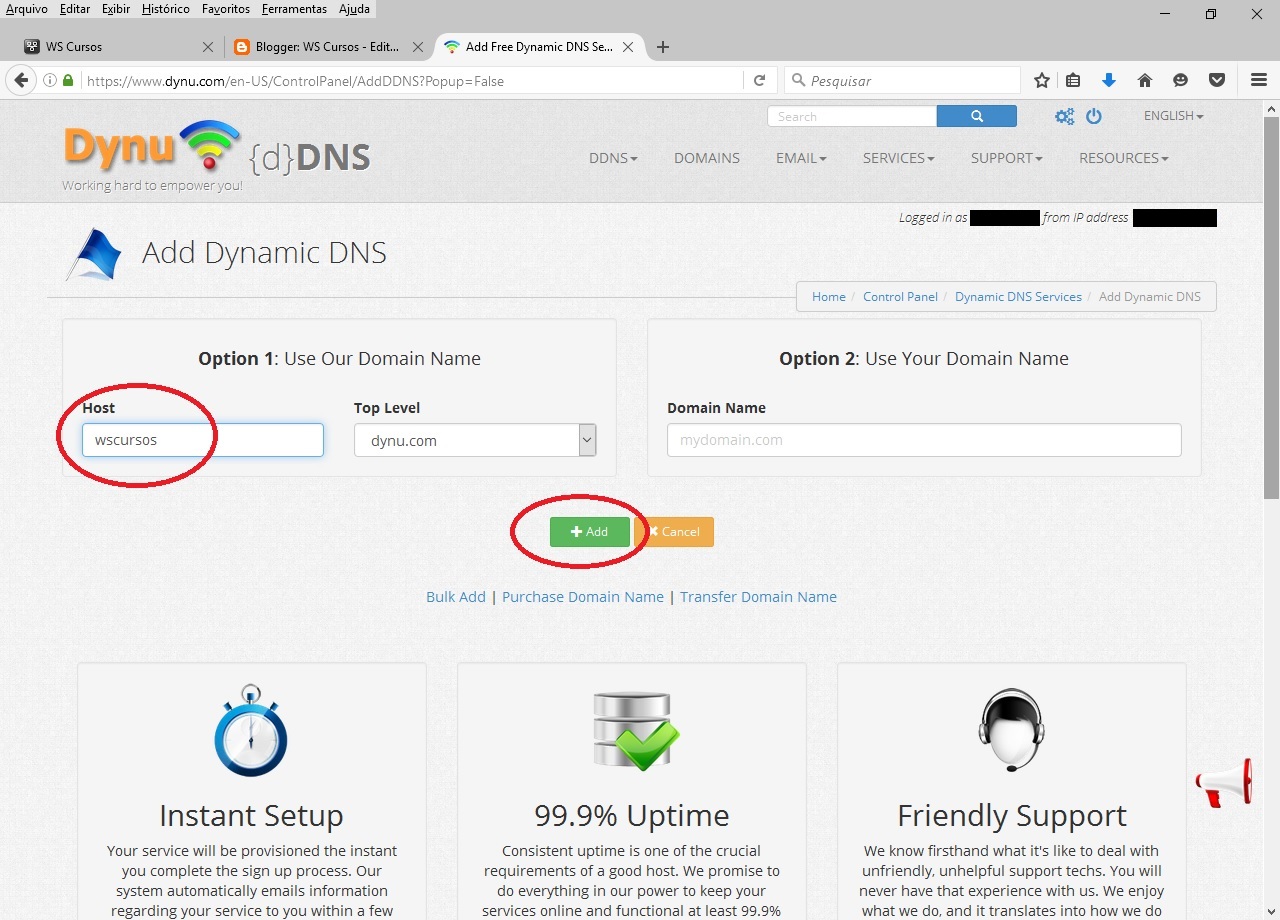Open the Favoritos menu
The image size is (1280, 920).
226,9
